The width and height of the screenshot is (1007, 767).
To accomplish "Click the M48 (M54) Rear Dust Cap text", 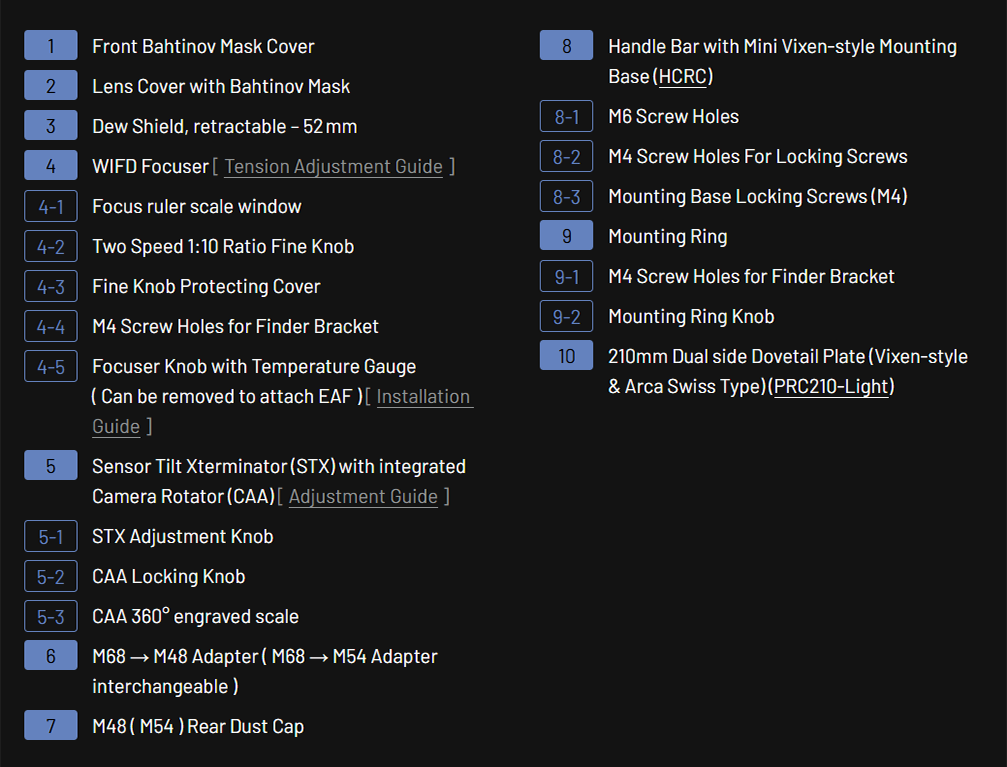I will (x=198, y=727).
